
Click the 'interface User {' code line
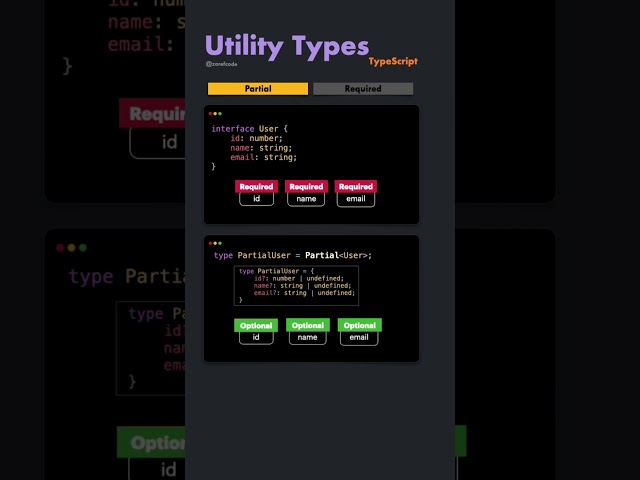249,129
